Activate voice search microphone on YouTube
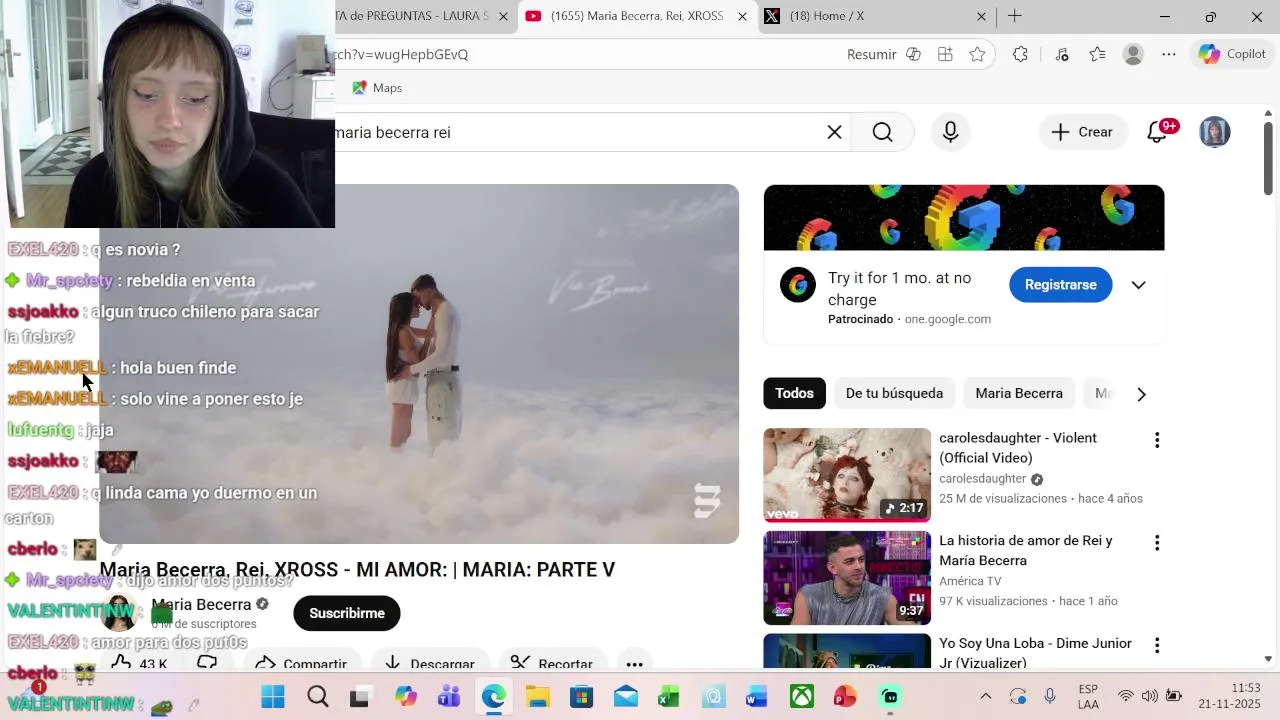Viewport: 1280px width, 720px height. click(950, 132)
